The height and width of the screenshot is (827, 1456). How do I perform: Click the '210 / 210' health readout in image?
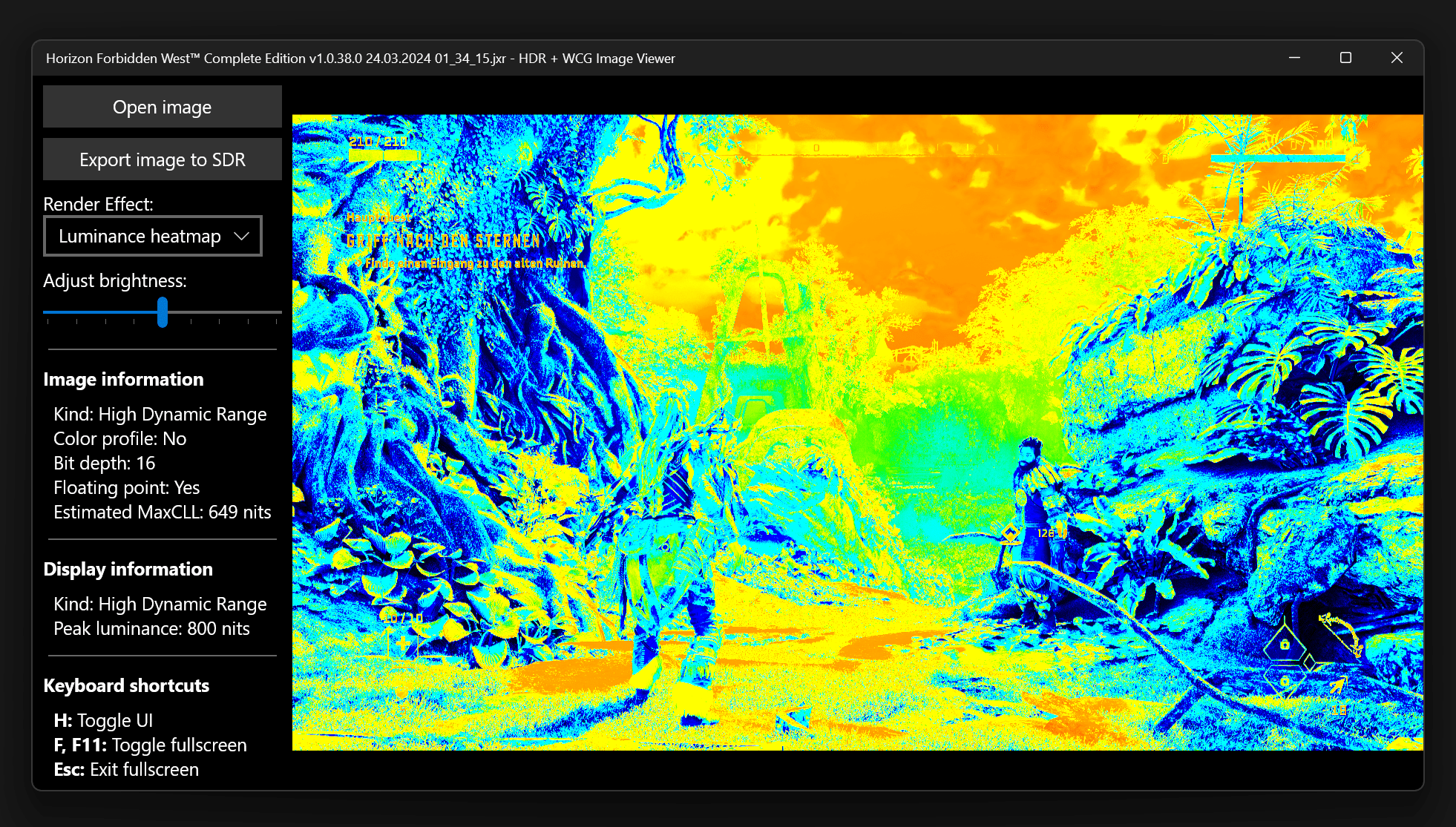click(x=378, y=142)
